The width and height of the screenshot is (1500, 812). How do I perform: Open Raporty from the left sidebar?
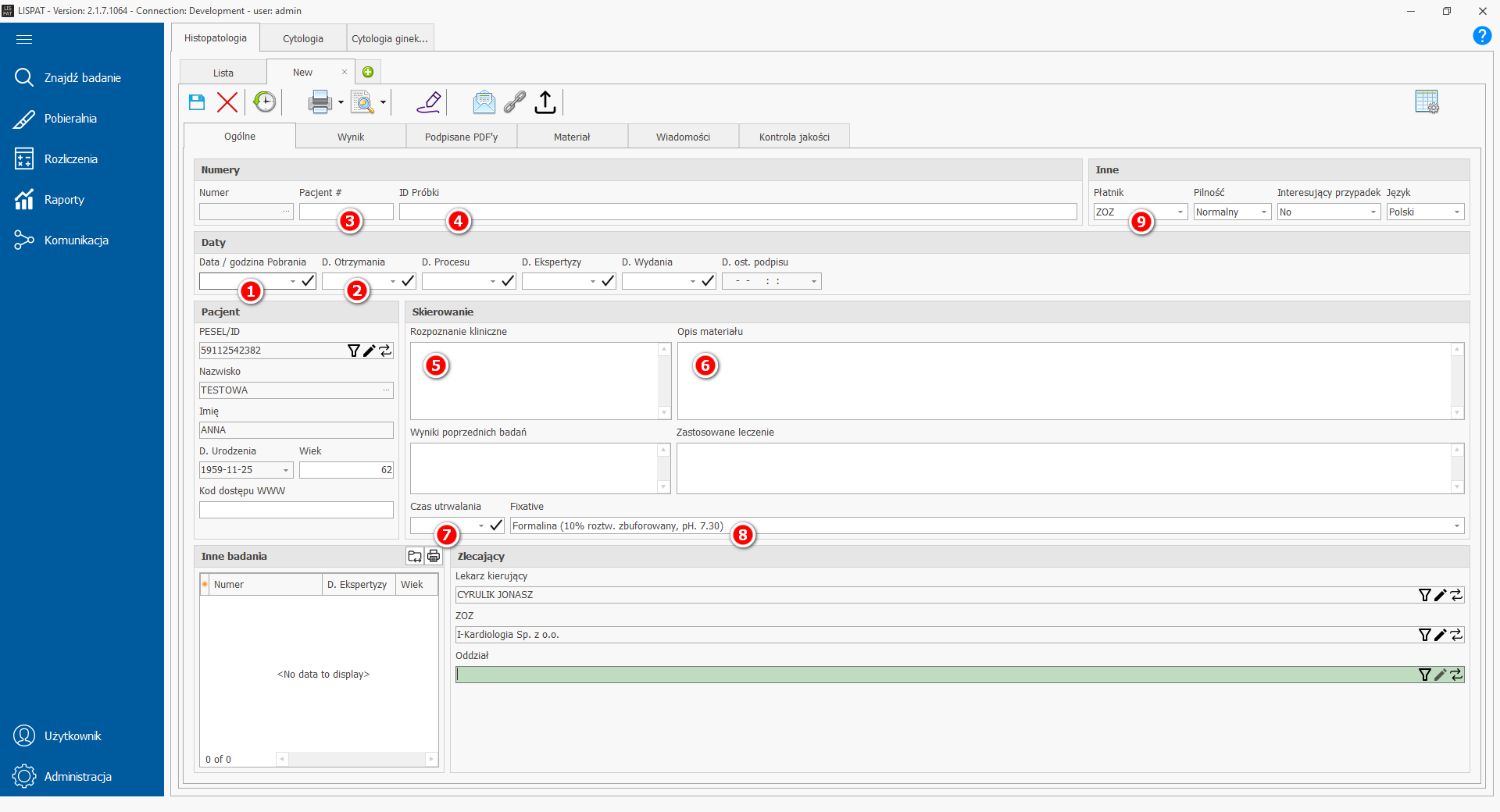point(64,200)
